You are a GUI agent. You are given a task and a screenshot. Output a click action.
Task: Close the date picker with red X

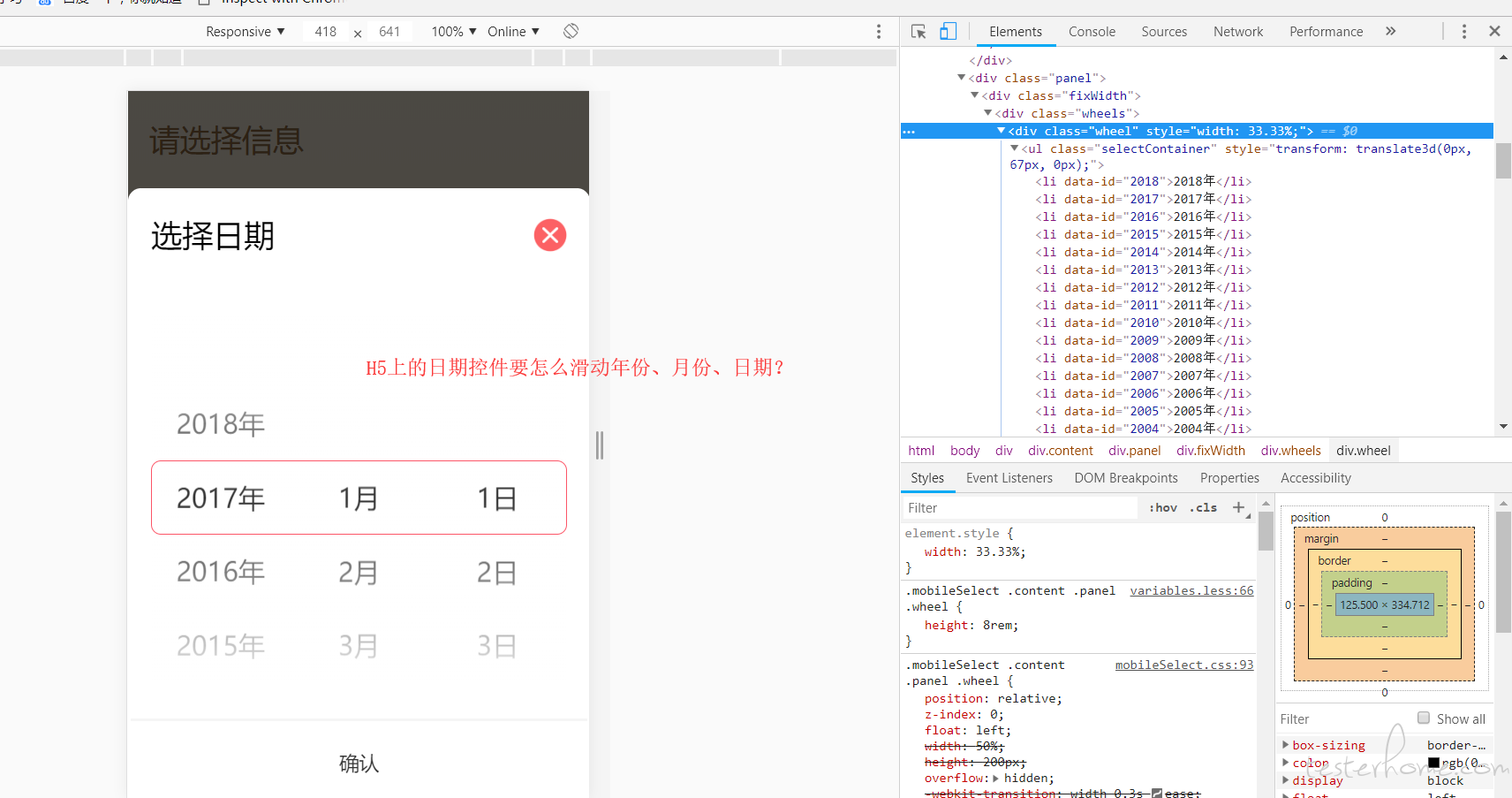pos(550,235)
